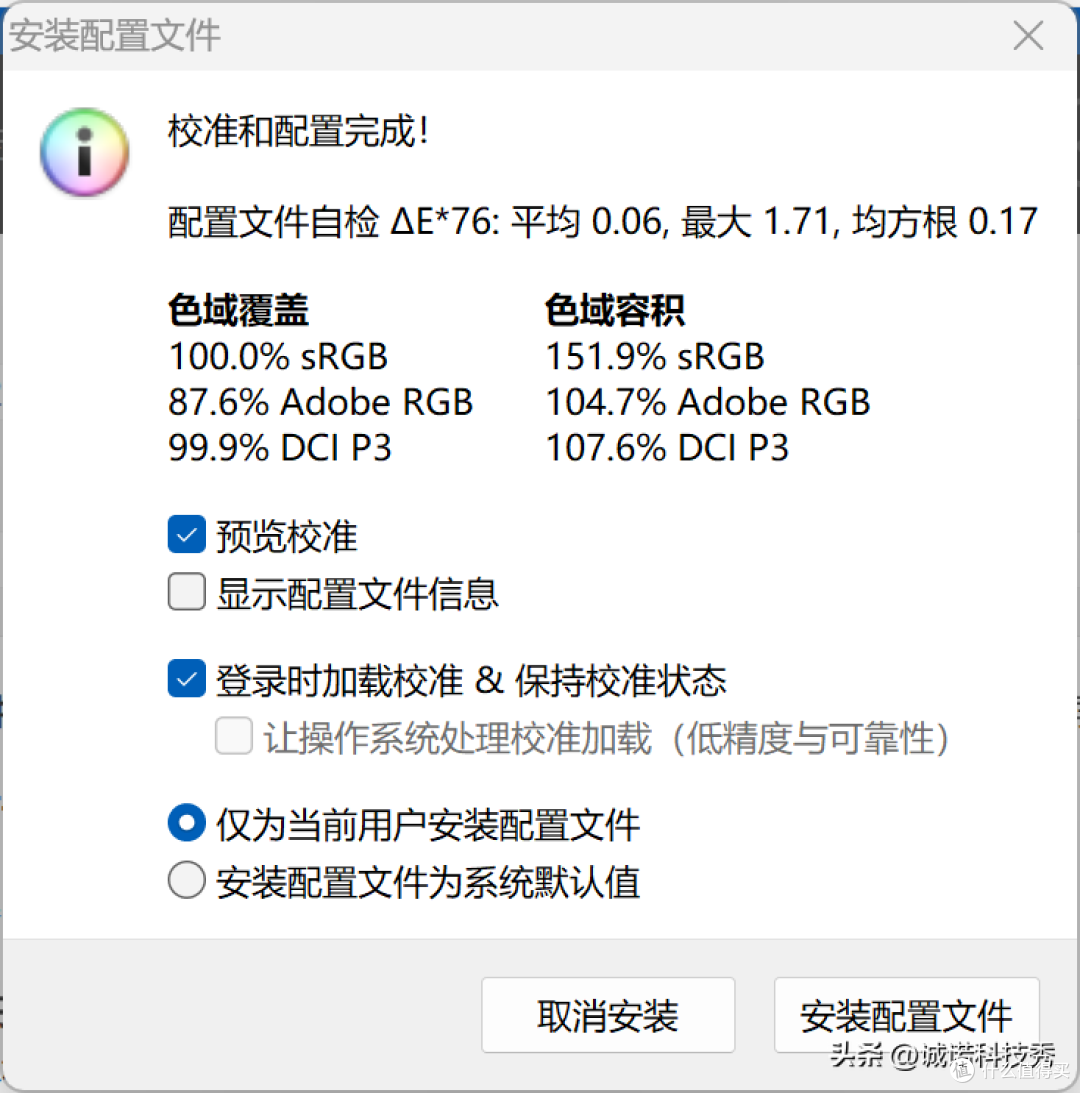Close the 安装配置文件 dialog
The width and height of the screenshot is (1080, 1093).
click(x=1028, y=35)
